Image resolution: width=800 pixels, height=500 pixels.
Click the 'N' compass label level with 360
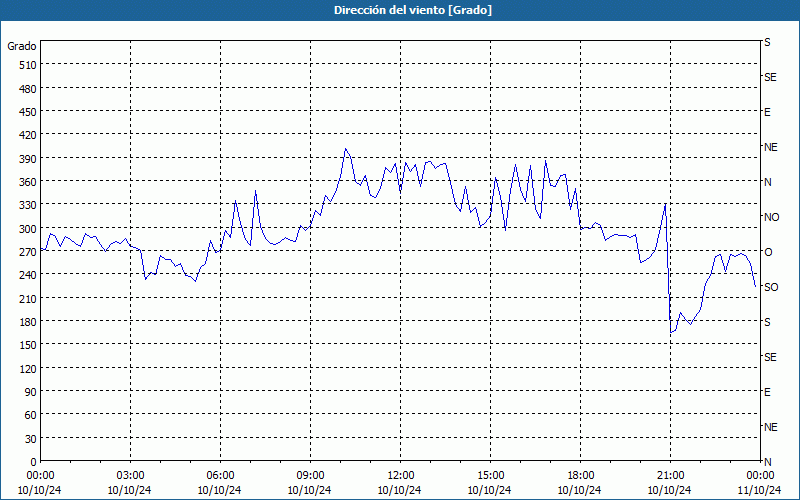point(767,182)
